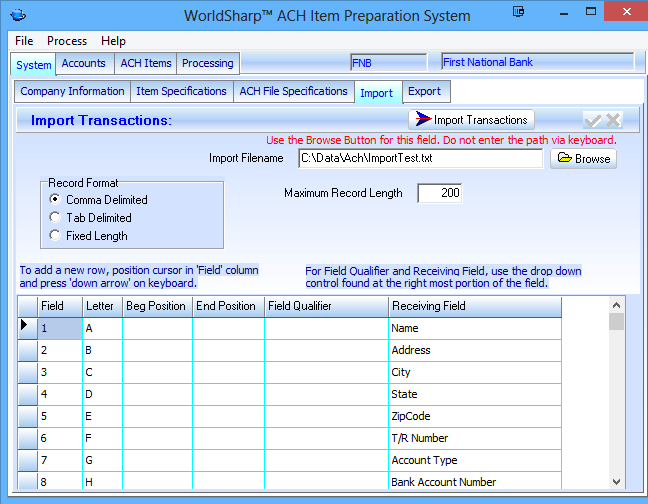Click the green checkmark save icon
This screenshot has width=648, height=504.
(x=593, y=120)
